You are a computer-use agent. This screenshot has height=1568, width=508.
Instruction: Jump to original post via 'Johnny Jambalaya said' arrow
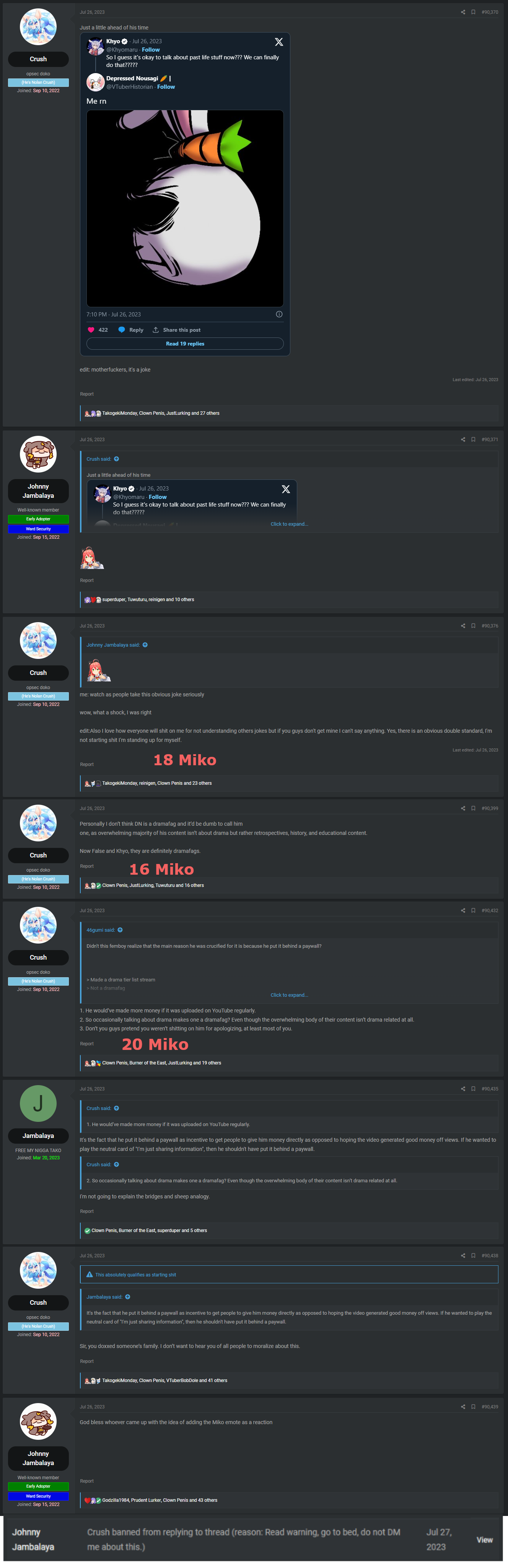[145, 645]
